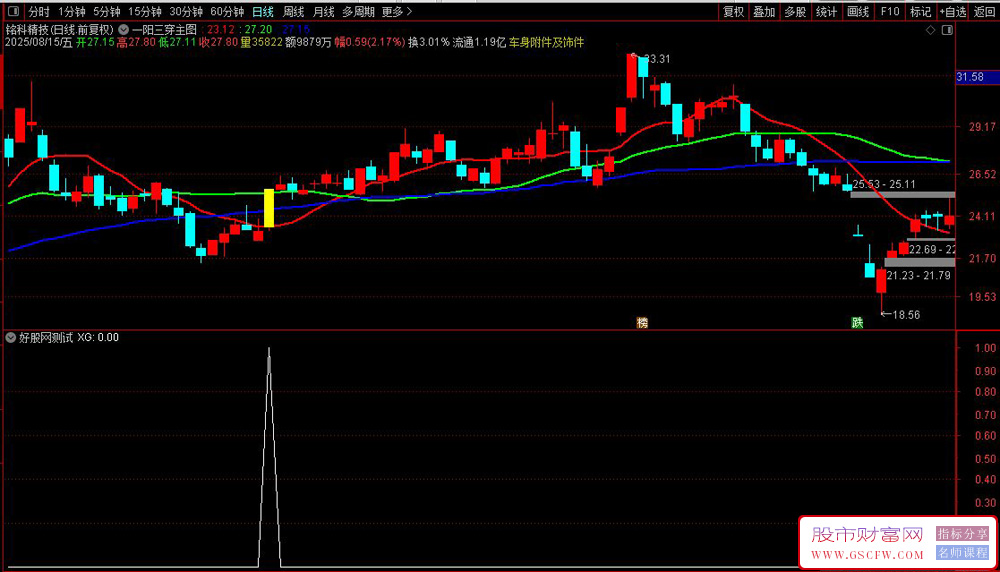The height and width of the screenshot is (572, 1000).
Task: Click the 车身附件及饰件 sector label
Action: tap(547, 42)
